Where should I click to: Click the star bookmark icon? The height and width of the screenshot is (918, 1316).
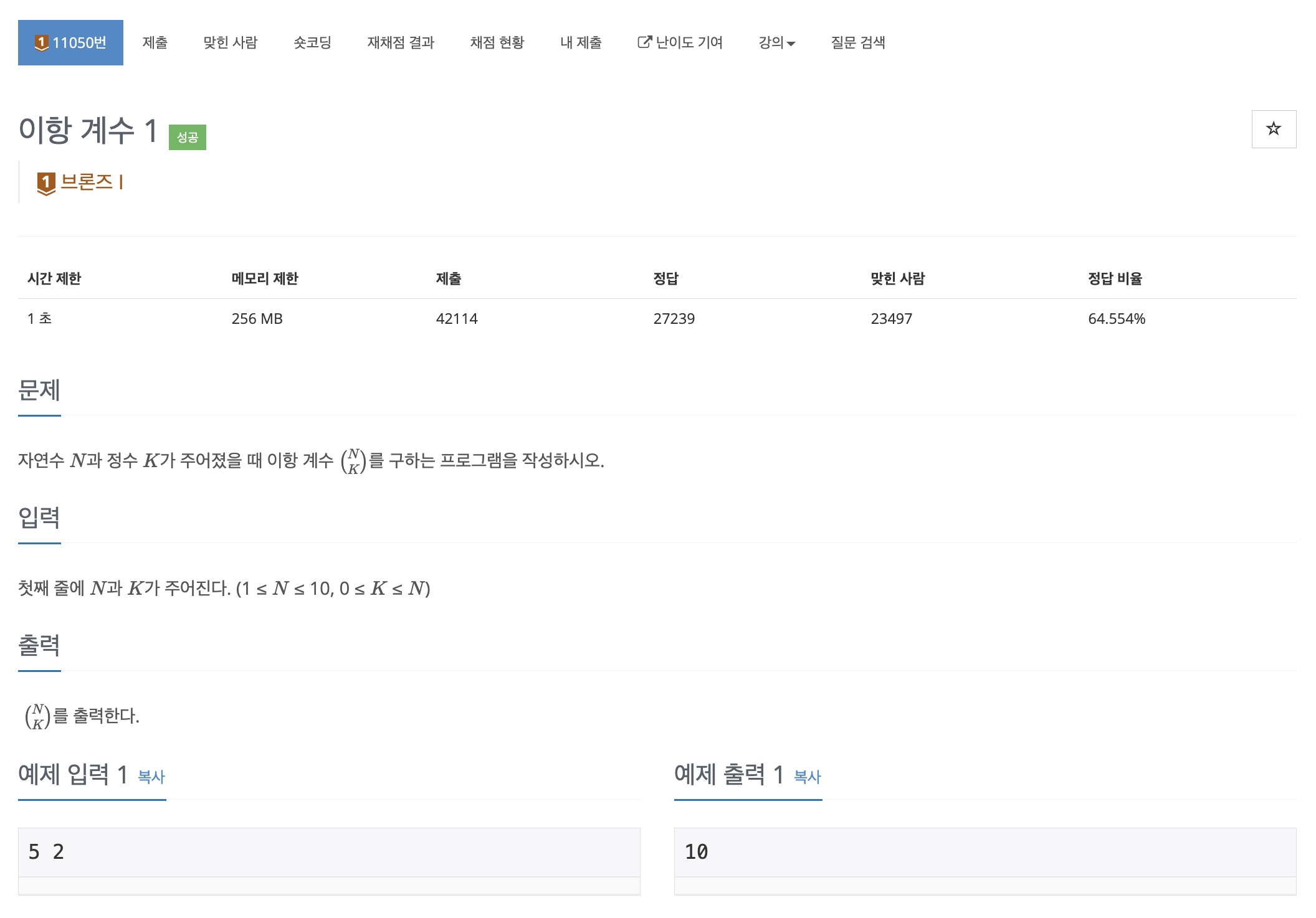click(x=1274, y=129)
